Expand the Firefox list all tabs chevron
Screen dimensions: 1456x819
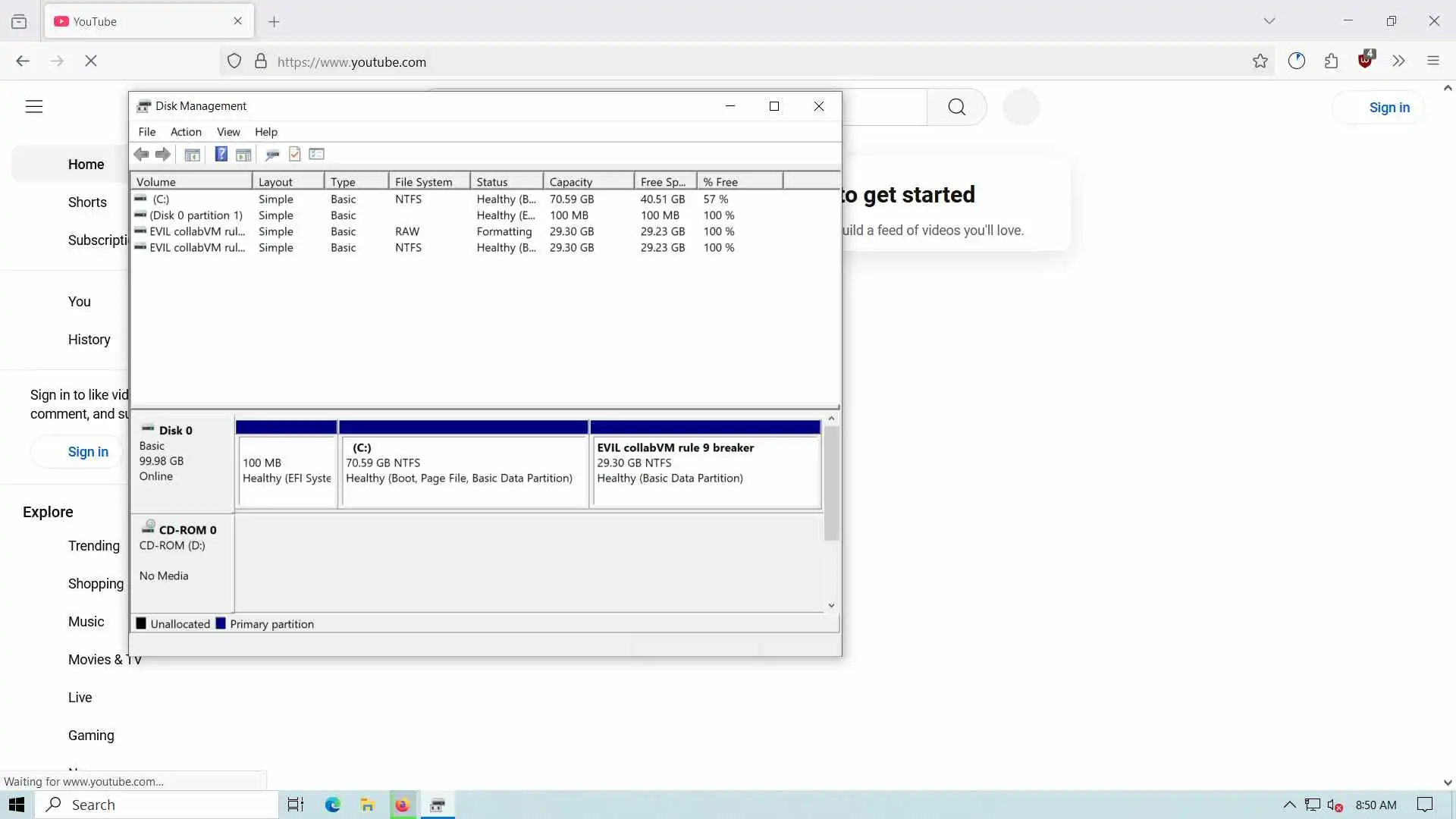(1269, 21)
